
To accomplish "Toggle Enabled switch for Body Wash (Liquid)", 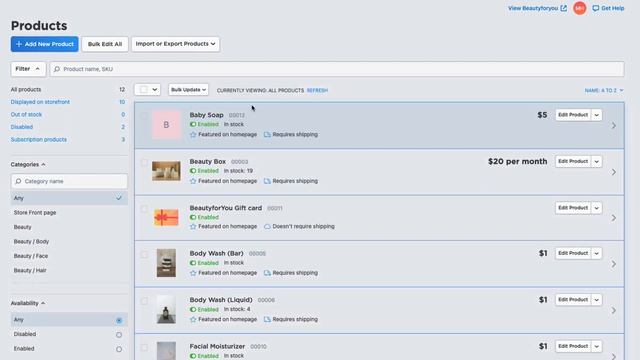I will point(193,310).
